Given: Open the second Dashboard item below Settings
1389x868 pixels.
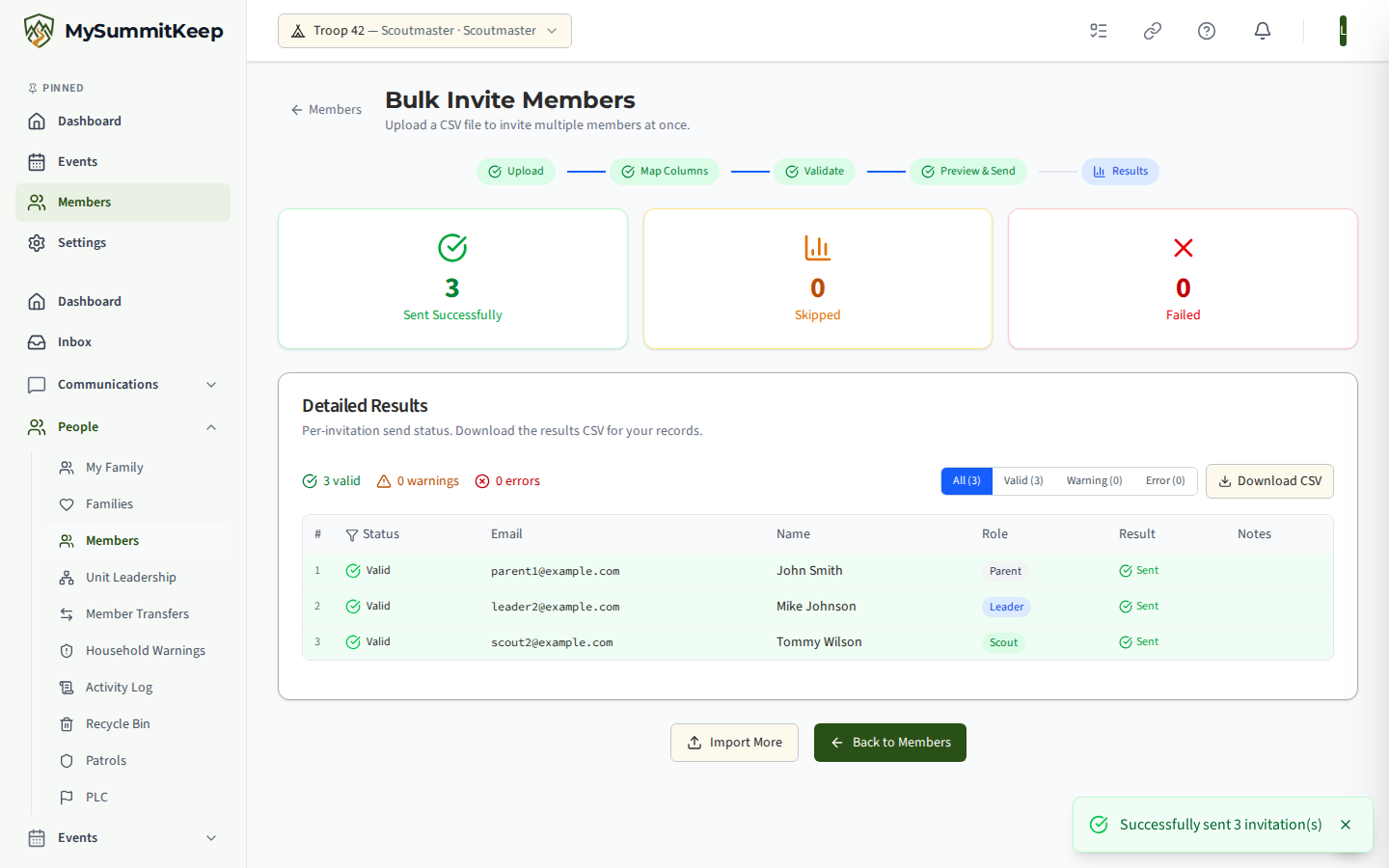Looking at the screenshot, I should [123, 302].
